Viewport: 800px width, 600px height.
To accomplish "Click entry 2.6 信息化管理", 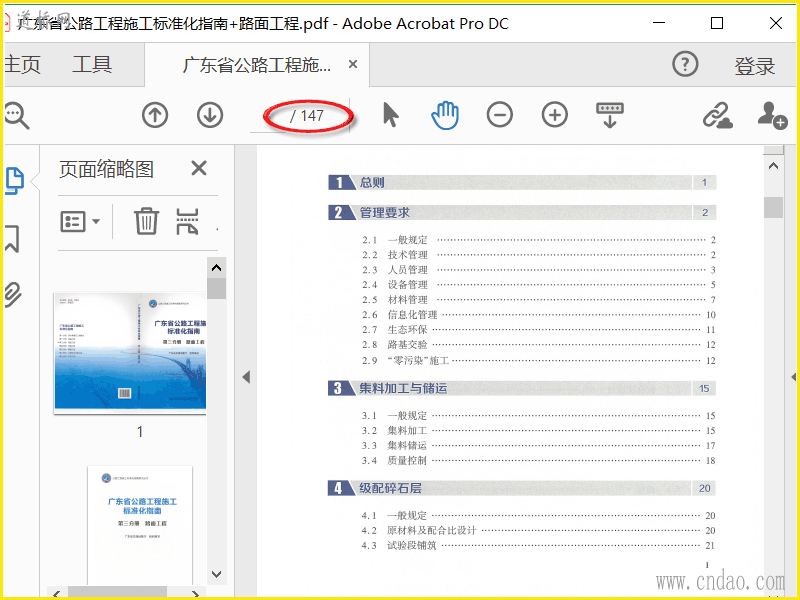I will pos(539,315).
